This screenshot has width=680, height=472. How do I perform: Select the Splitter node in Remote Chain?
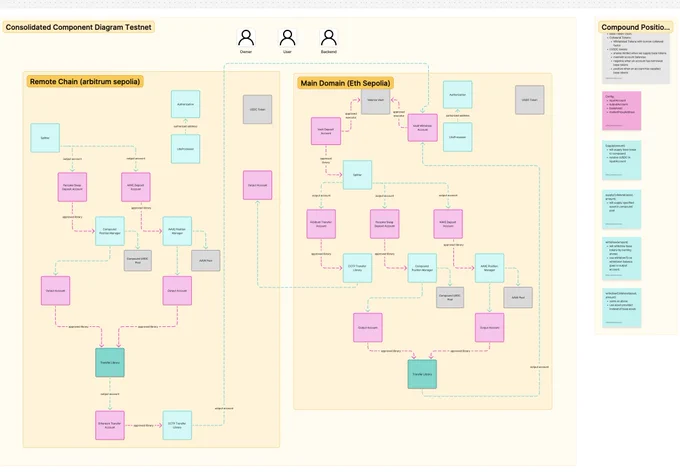point(45,138)
